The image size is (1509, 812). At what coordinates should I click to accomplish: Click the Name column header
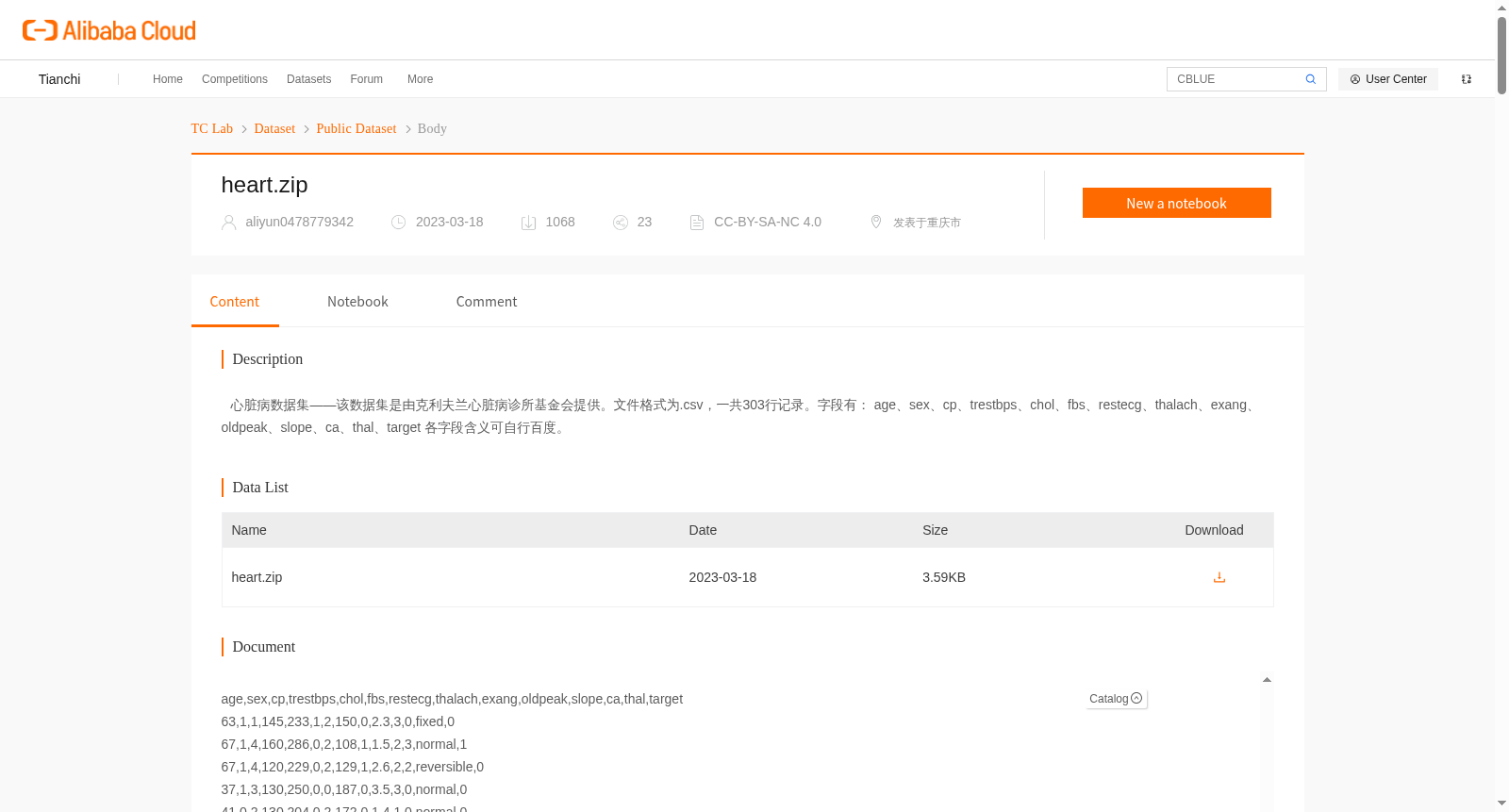(x=249, y=530)
